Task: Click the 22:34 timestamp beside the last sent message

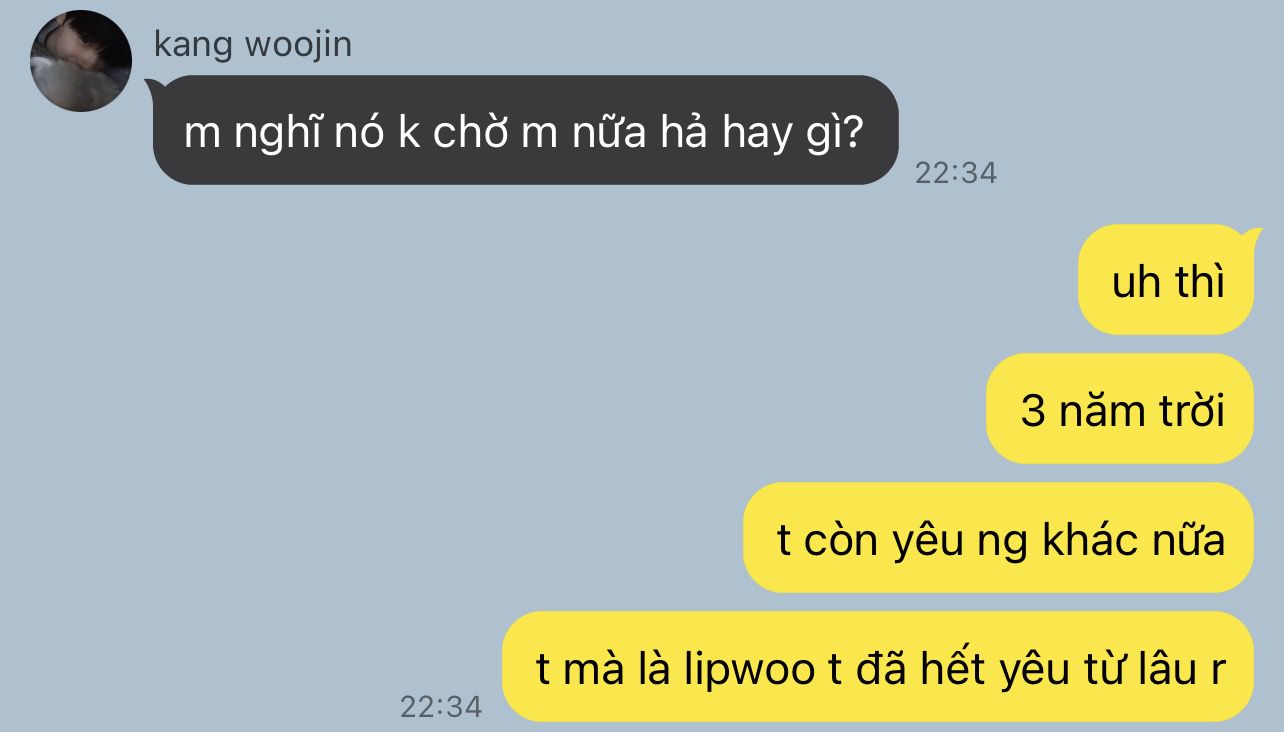Action: [441, 707]
